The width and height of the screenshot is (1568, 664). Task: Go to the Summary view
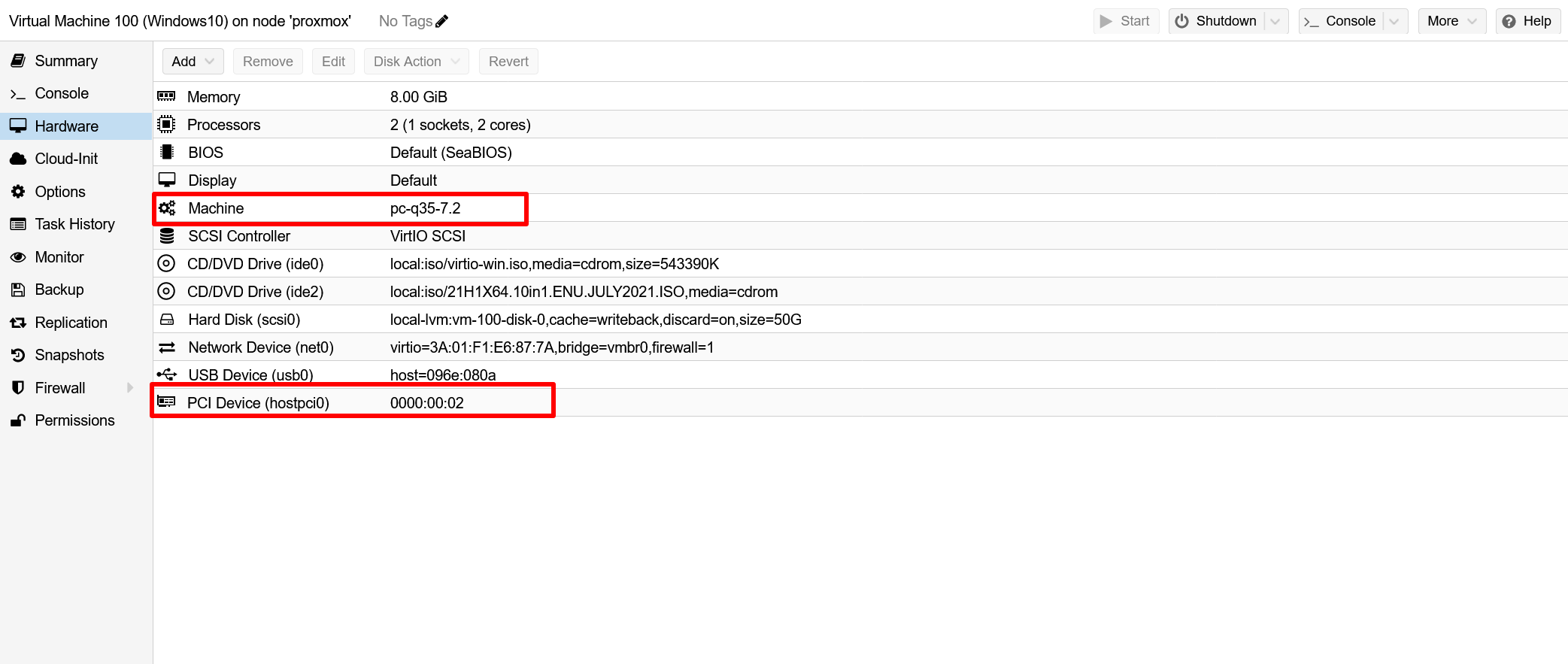click(x=66, y=61)
